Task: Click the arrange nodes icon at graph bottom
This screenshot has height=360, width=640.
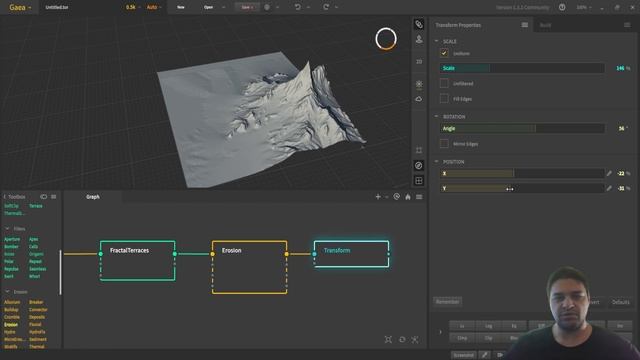Action: [415, 339]
